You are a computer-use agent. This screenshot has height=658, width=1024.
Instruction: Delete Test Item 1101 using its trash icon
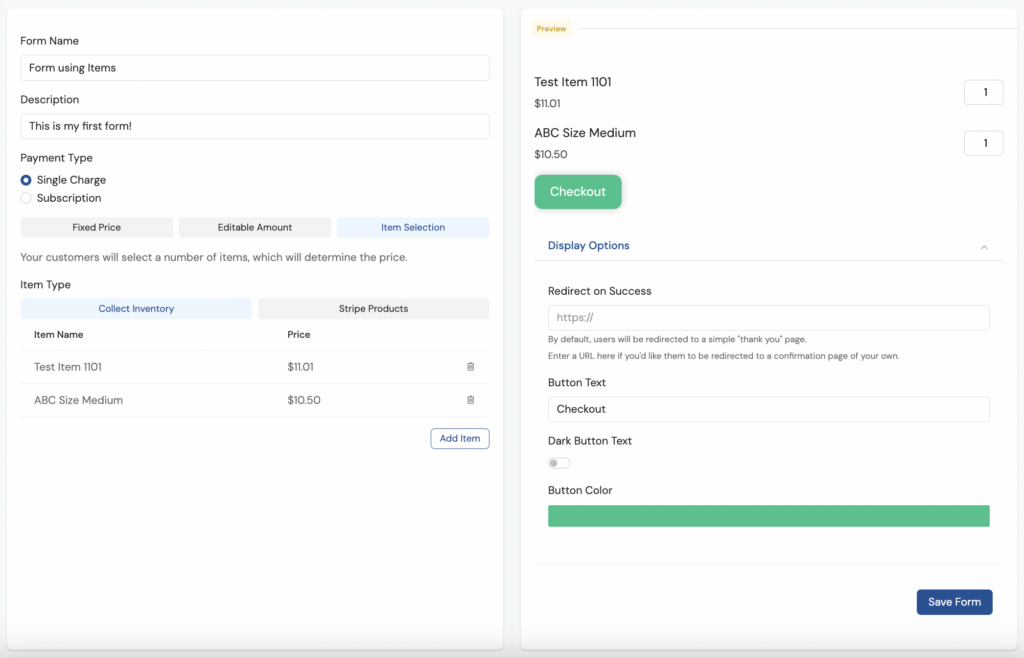tap(471, 367)
